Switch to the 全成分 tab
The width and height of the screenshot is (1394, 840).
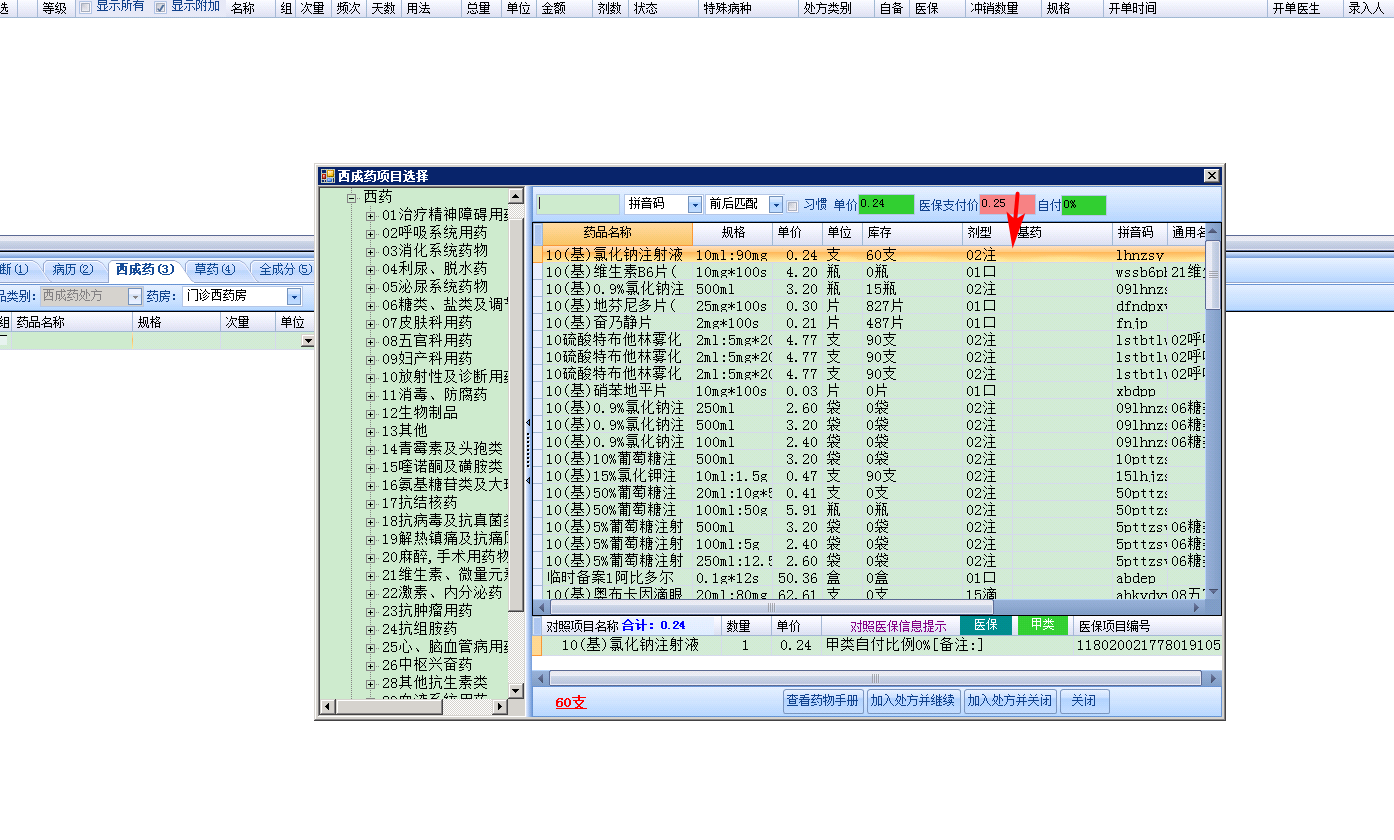click(x=285, y=269)
